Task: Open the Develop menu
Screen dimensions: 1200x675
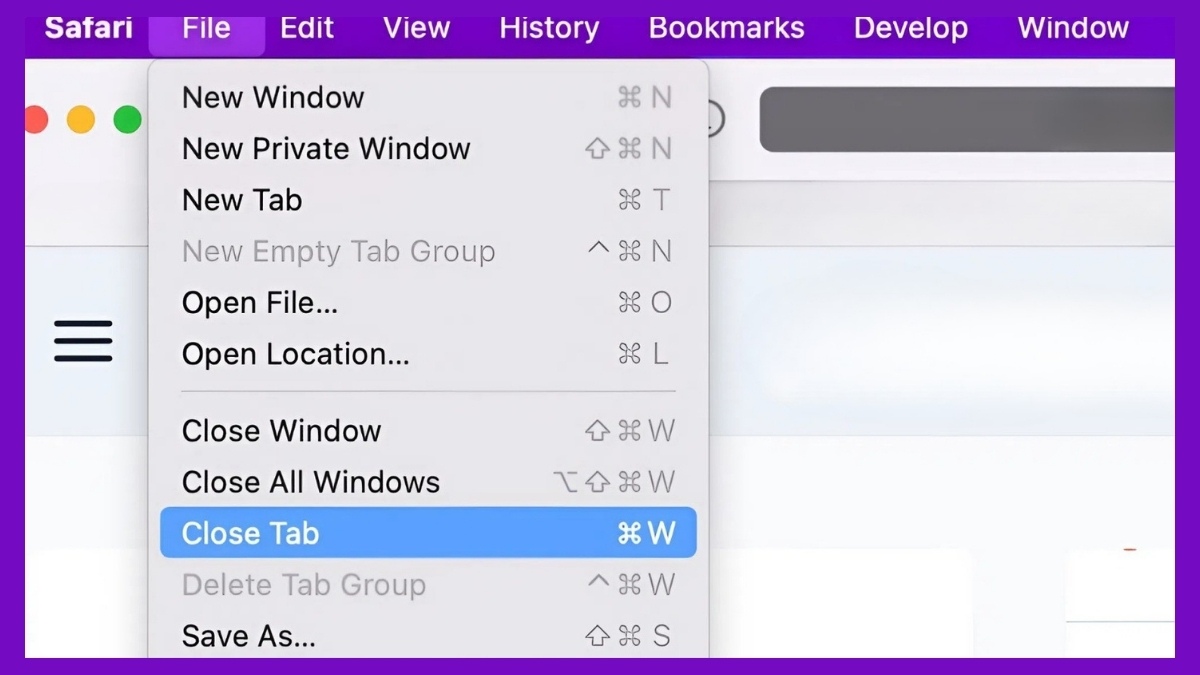Action: pos(910,27)
